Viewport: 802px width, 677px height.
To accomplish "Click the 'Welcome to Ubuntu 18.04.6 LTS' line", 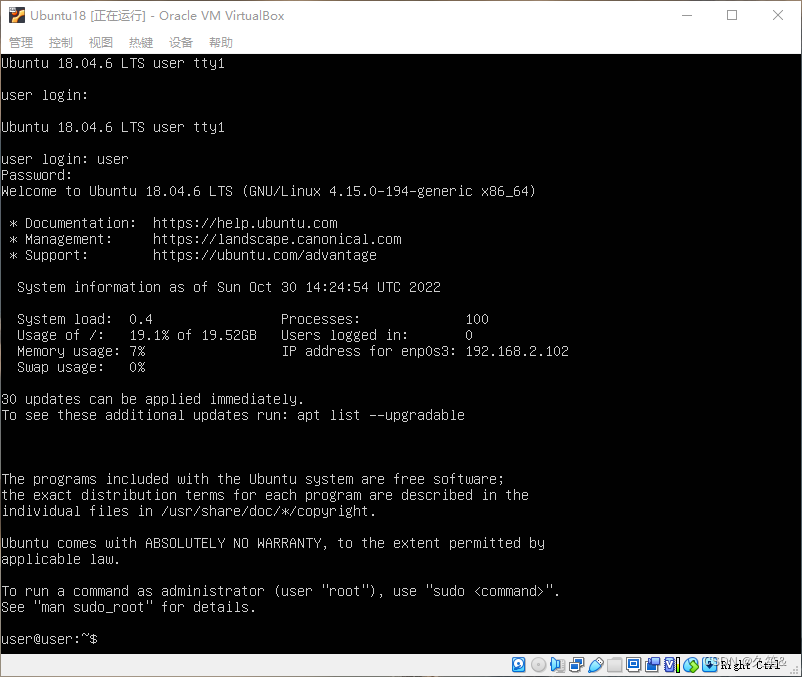I will pyautogui.click(x=269, y=191).
